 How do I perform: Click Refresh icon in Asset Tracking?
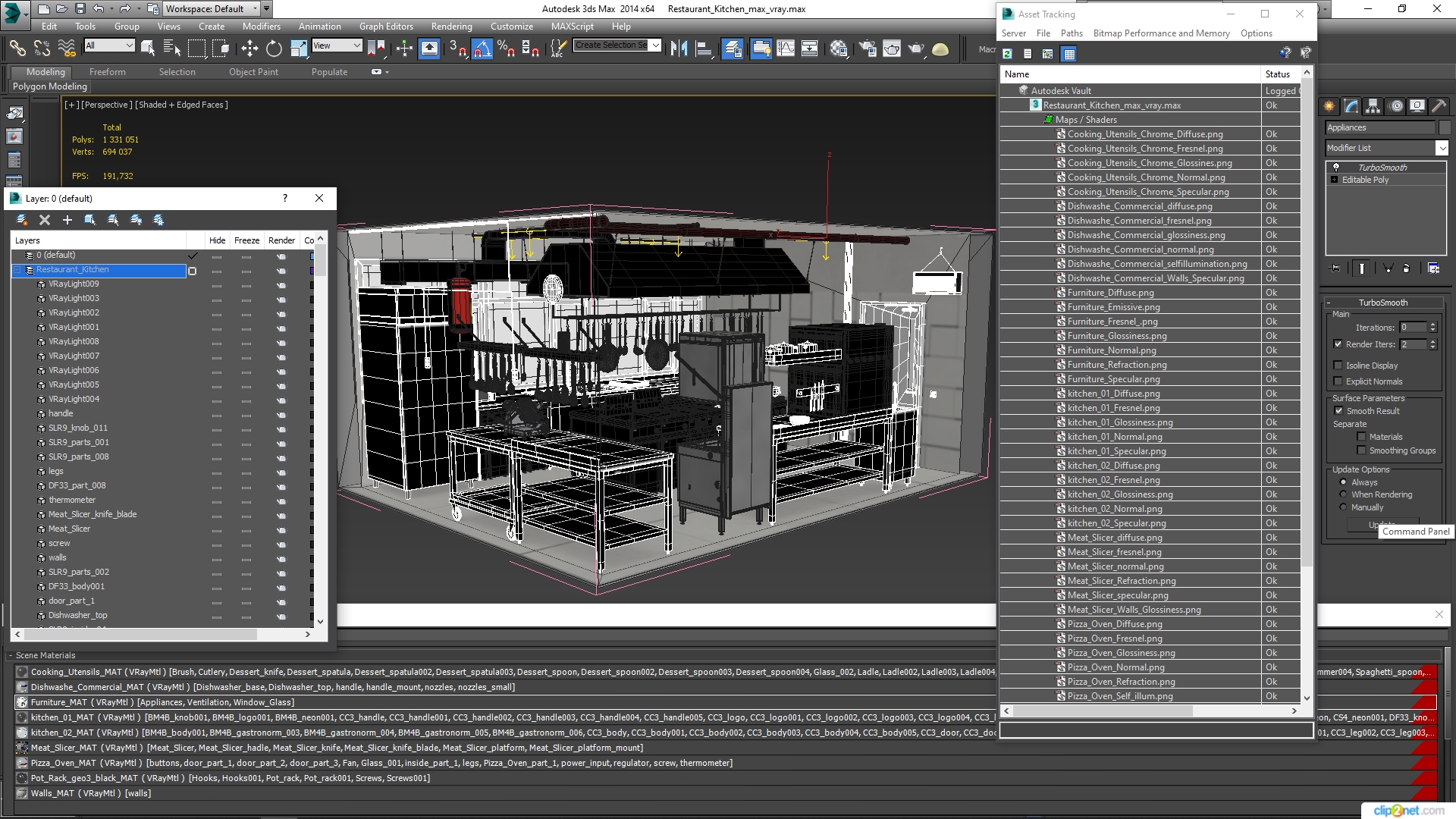1008,54
